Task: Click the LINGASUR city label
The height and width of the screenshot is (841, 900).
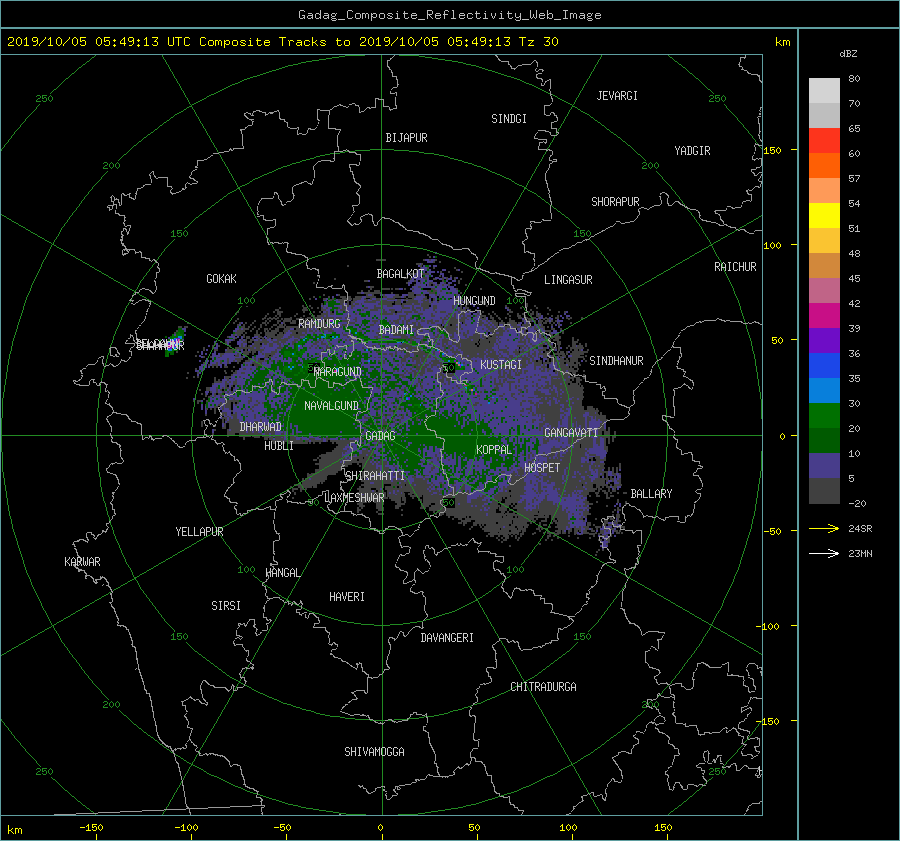Action: pos(568,280)
